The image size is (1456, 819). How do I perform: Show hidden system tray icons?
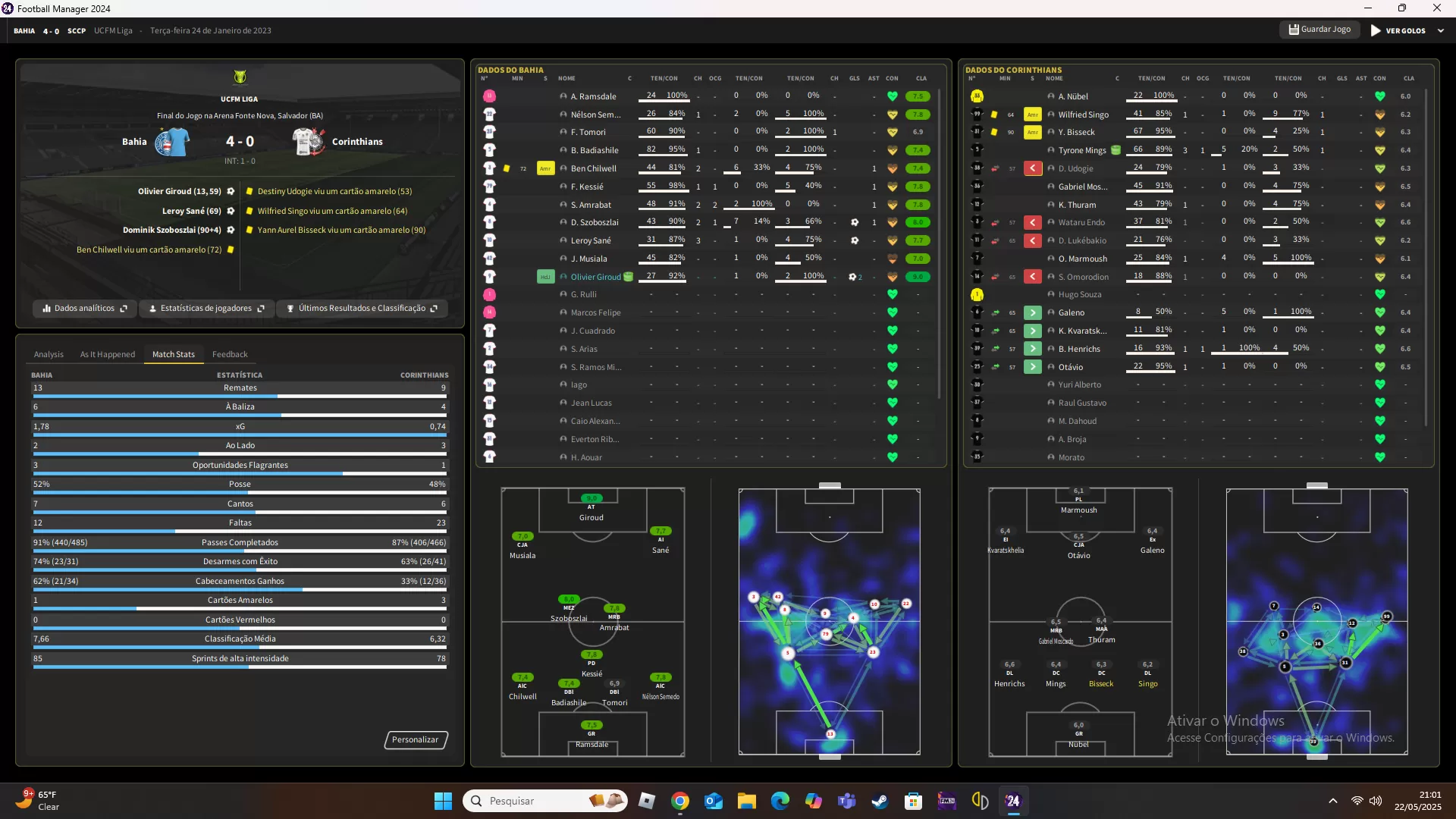(1332, 801)
